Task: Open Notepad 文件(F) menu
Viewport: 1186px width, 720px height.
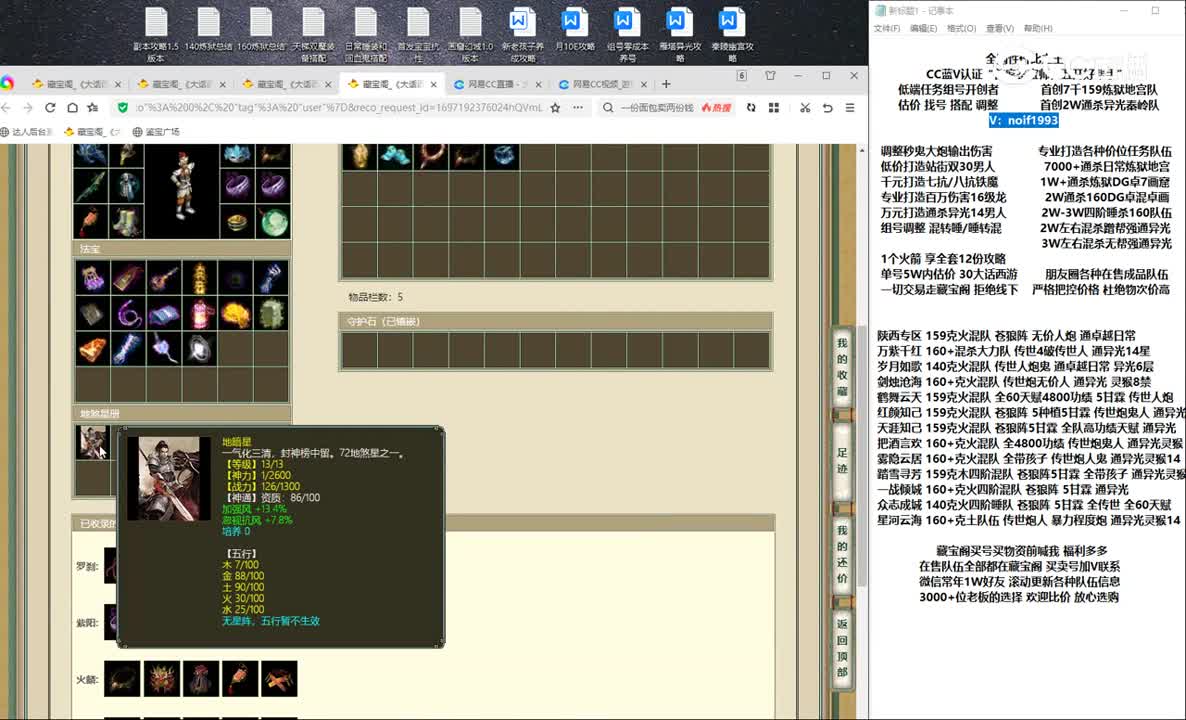Action: (x=886, y=28)
